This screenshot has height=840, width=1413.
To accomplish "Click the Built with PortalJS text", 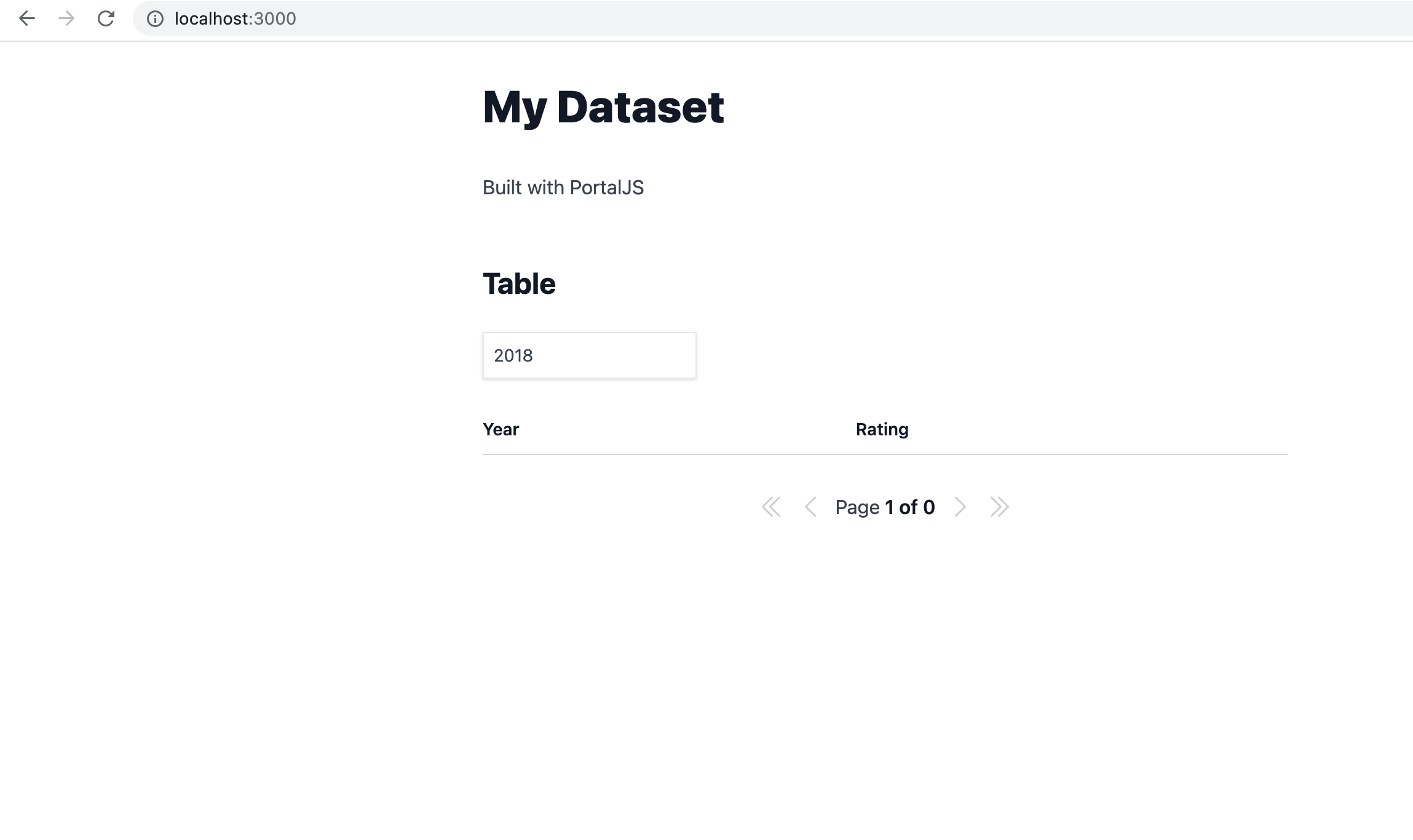I will click(x=563, y=188).
